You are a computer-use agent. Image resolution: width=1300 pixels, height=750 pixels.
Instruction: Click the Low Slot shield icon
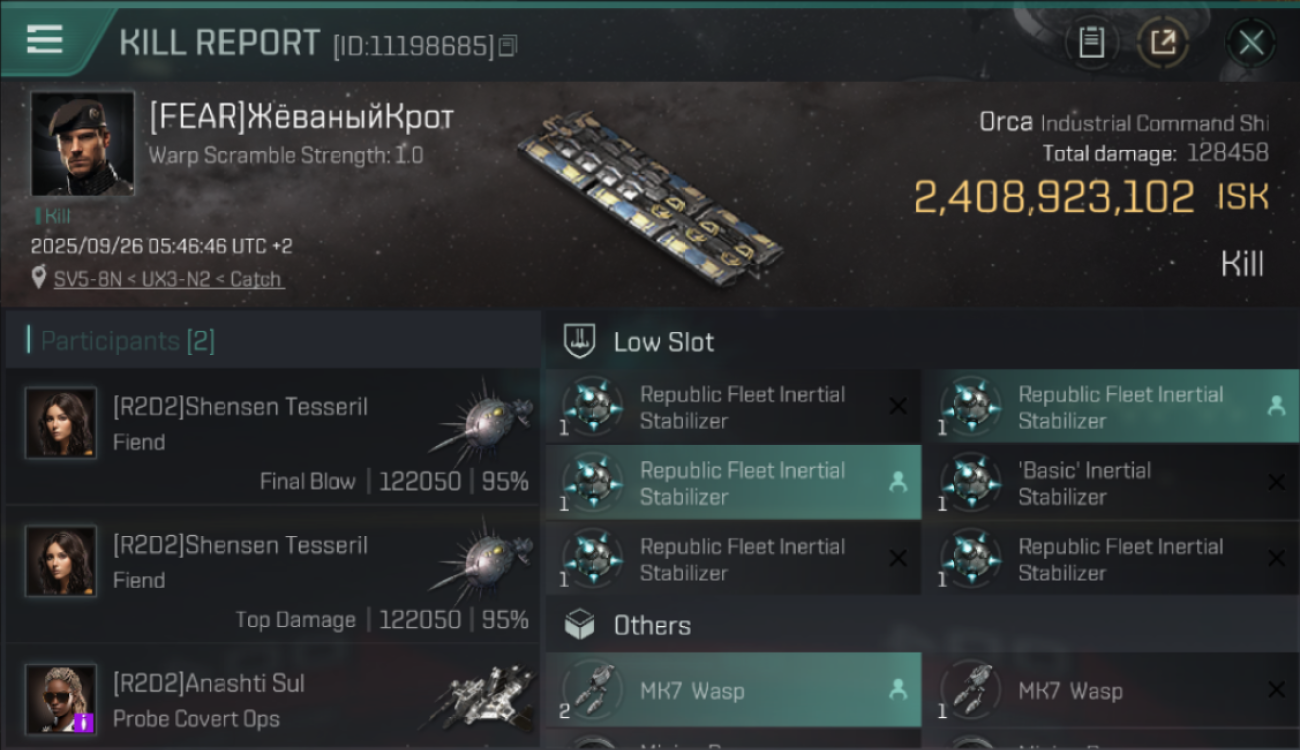[x=580, y=341]
